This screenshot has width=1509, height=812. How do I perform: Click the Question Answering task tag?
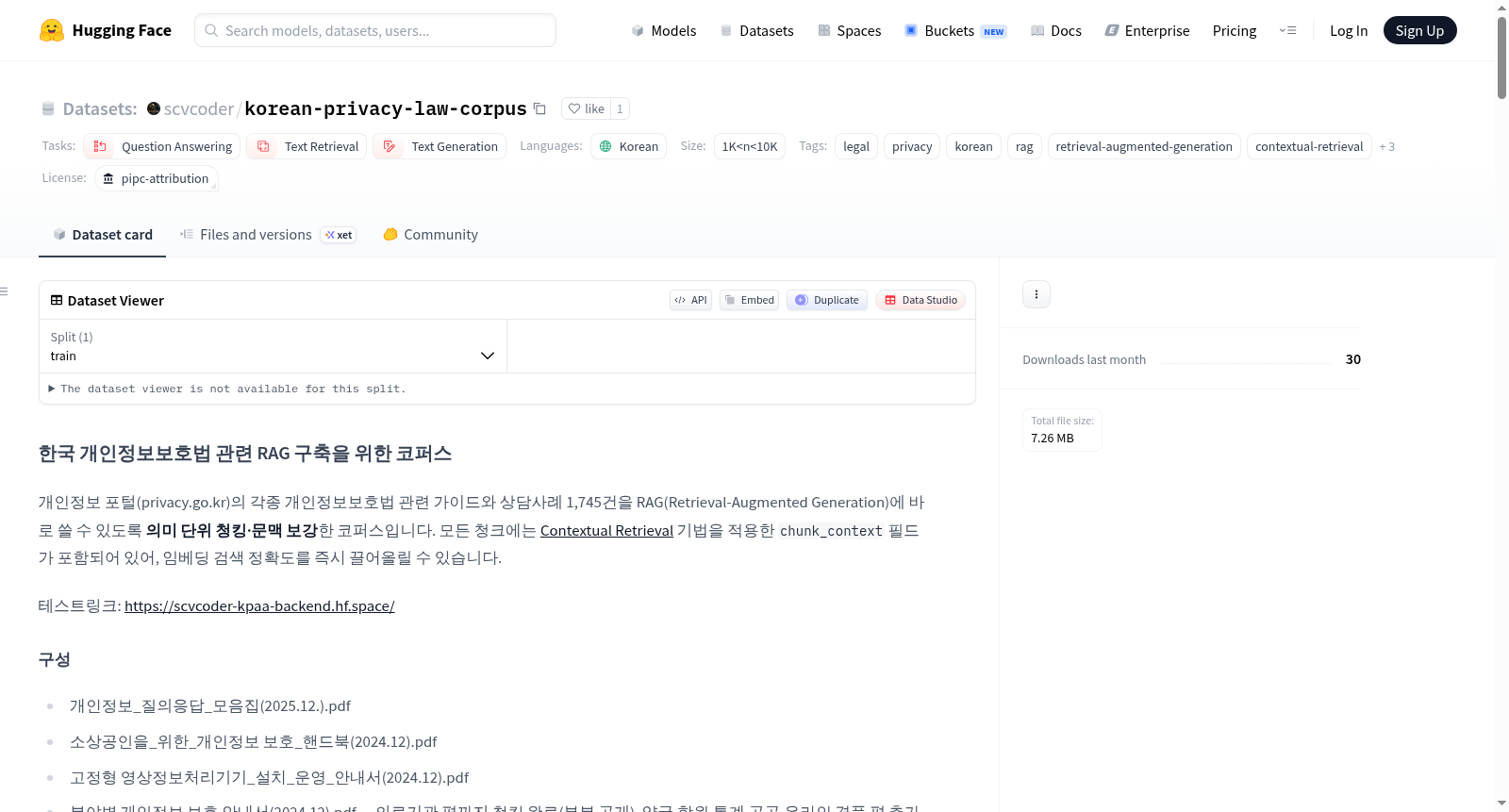coord(162,146)
